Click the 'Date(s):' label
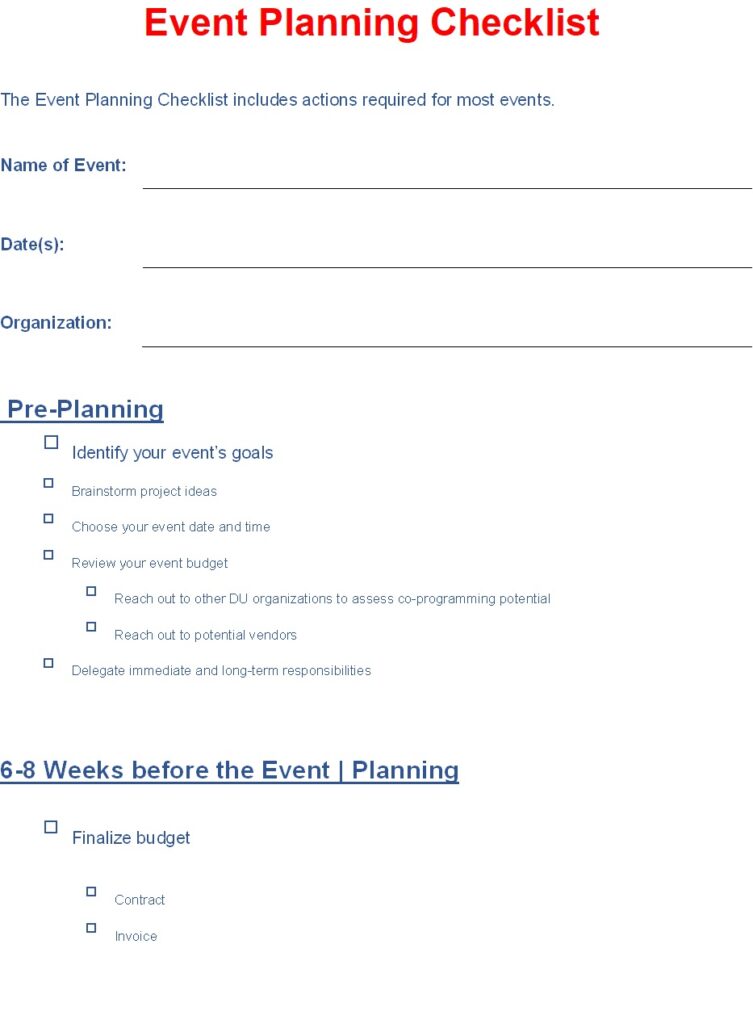Screen dimensions: 753x1024 [x=33, y=245]
